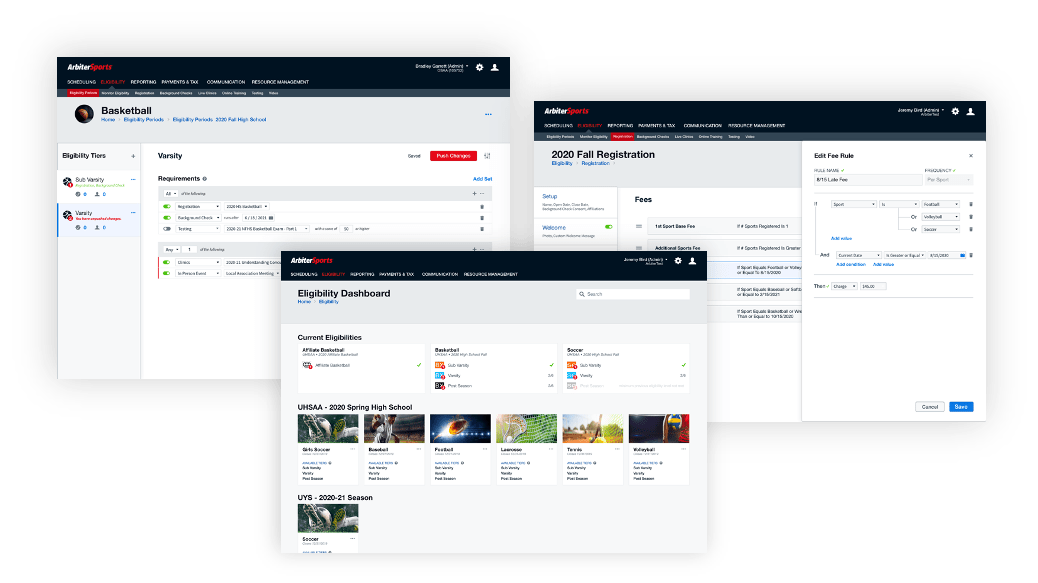Click settings gear in Registration window
Viewport: 1038px width, 583px height.
click(955, 111)
